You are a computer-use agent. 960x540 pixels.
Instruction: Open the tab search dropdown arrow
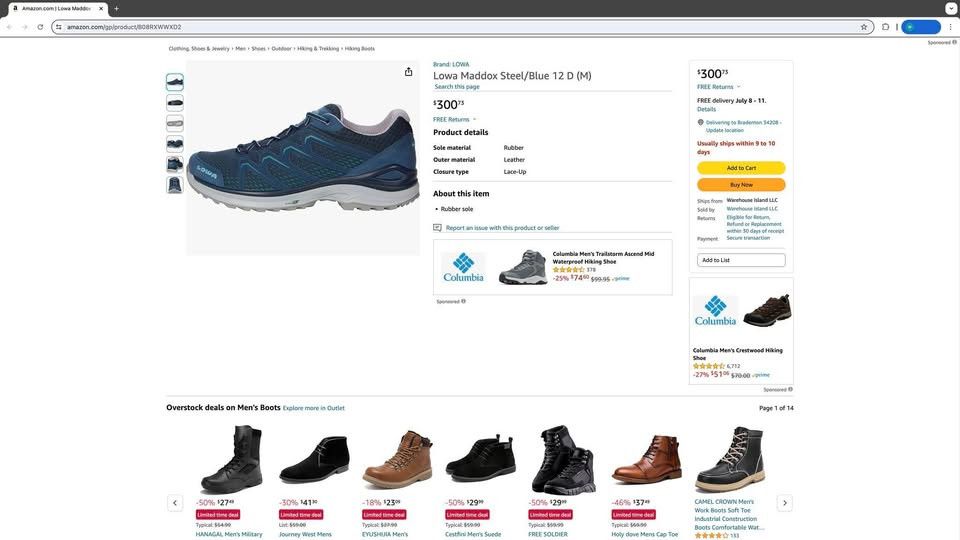(x=950, y=9)
